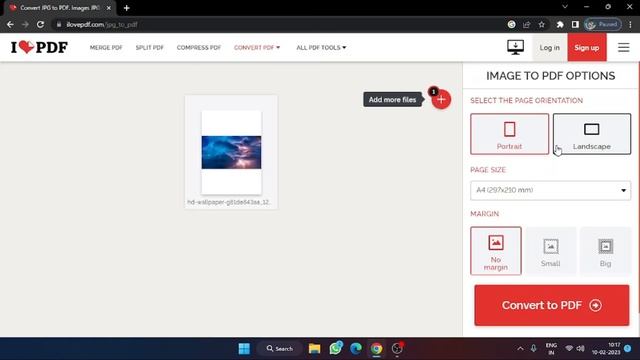The width and height of the screenshot is (640, 360).
Task: Open File Explorer from the taskbar
Action: (314, 349)
